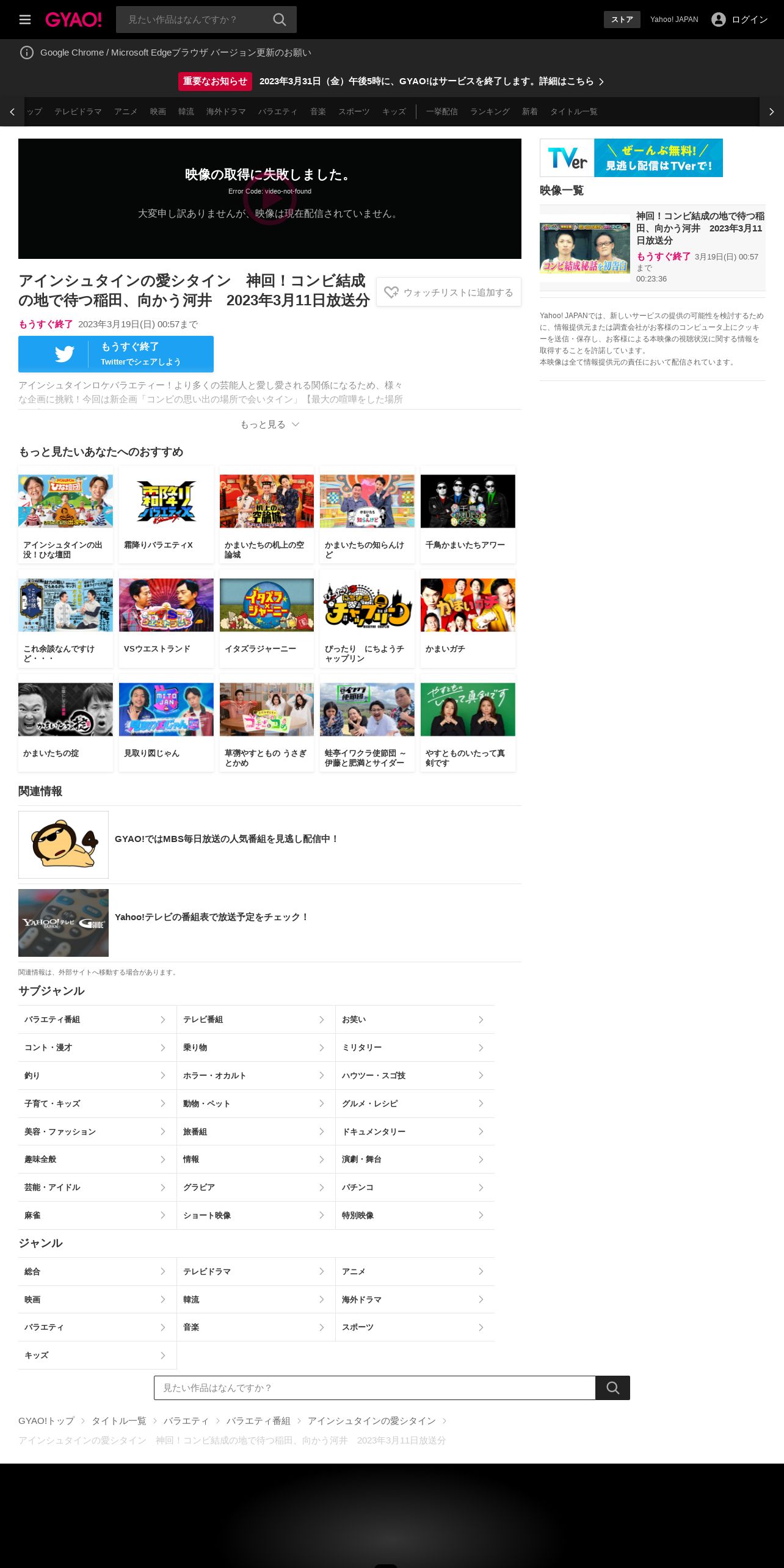Click バラエティ番組 breadcrumb link
Viewport: 784px width, 1568px height.
[x=258, y=1421]
